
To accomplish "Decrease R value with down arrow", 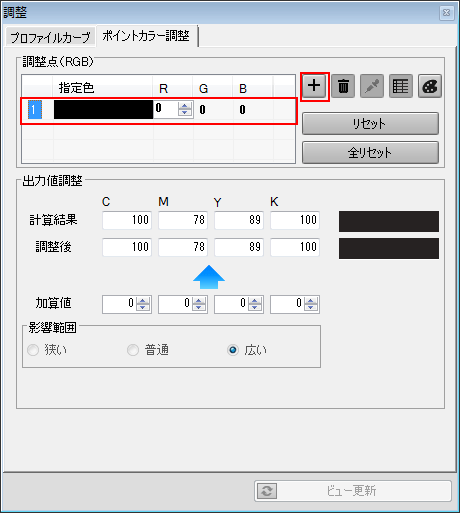I will click(x=185, y=112).
